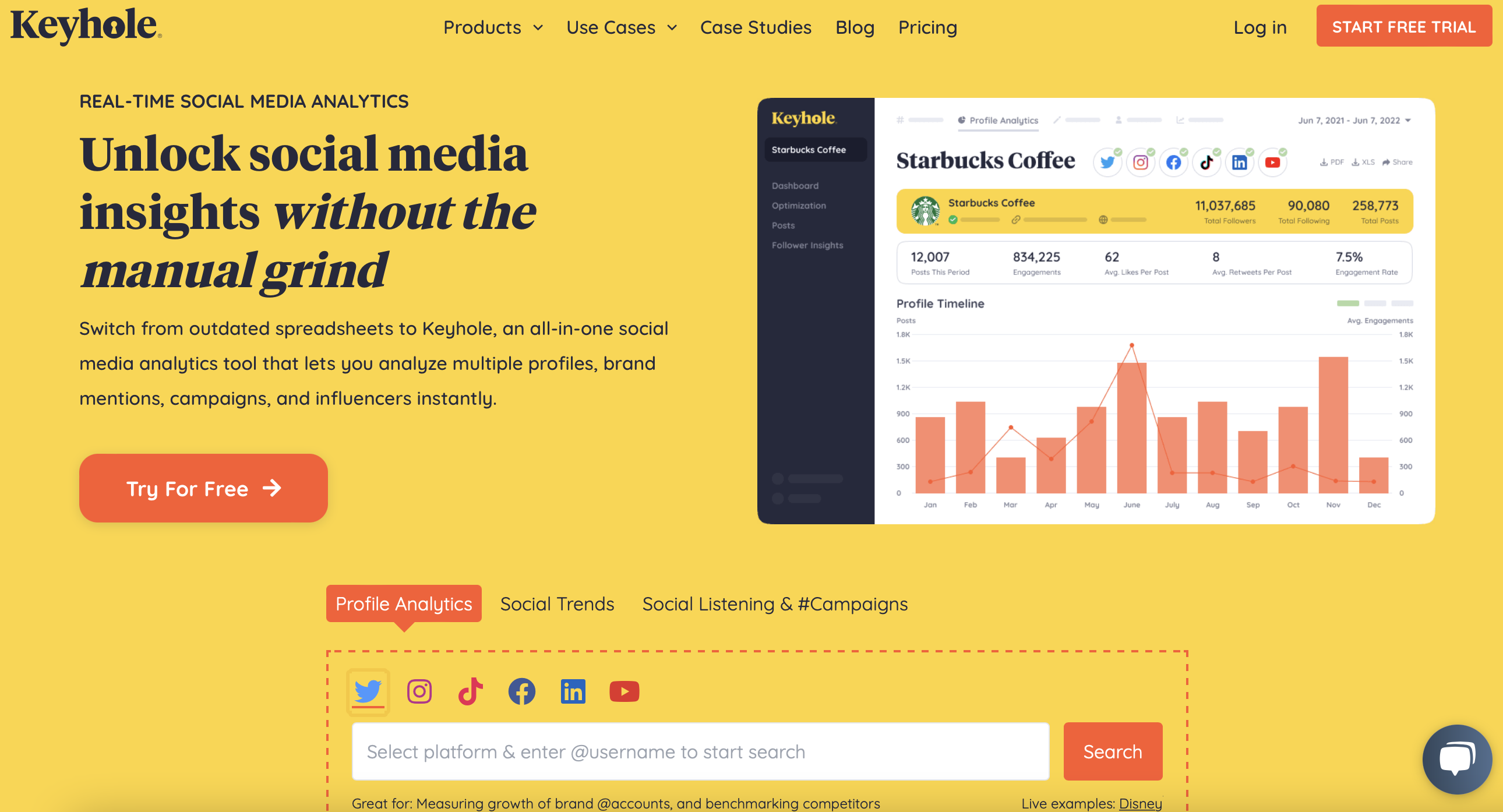The height and width of the screenshot is (812, 1503).
Task: Click the START FREE TRIAL button
Action: tap(1404, 27)
